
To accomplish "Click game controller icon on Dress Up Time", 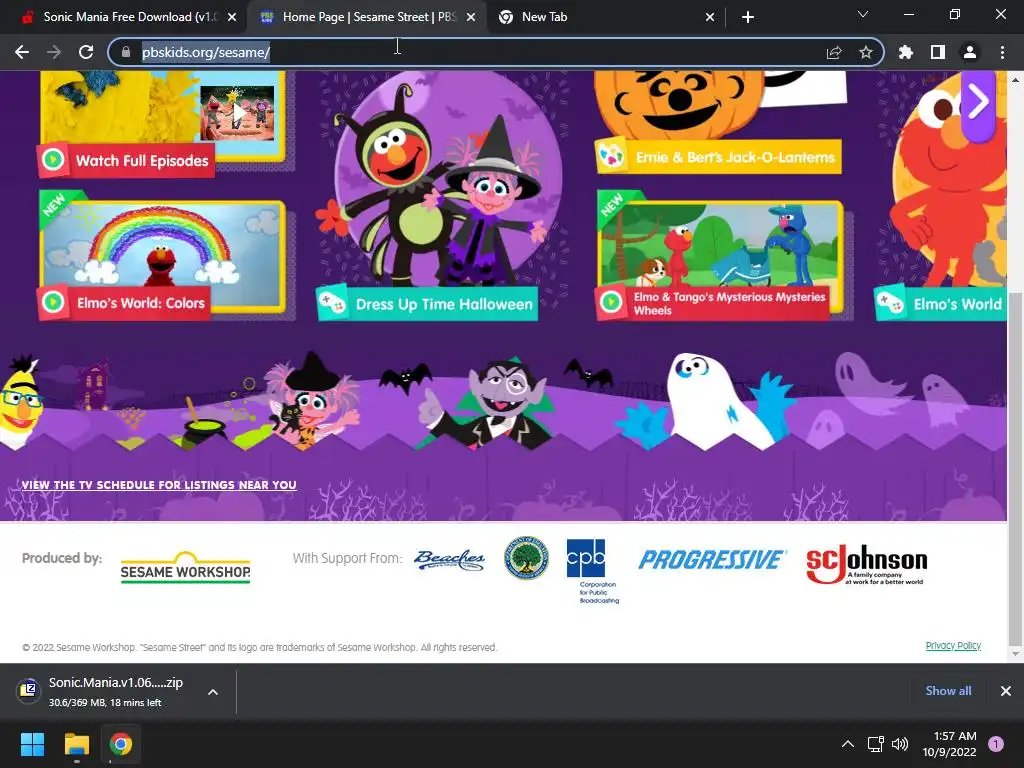I will [332, 303].
